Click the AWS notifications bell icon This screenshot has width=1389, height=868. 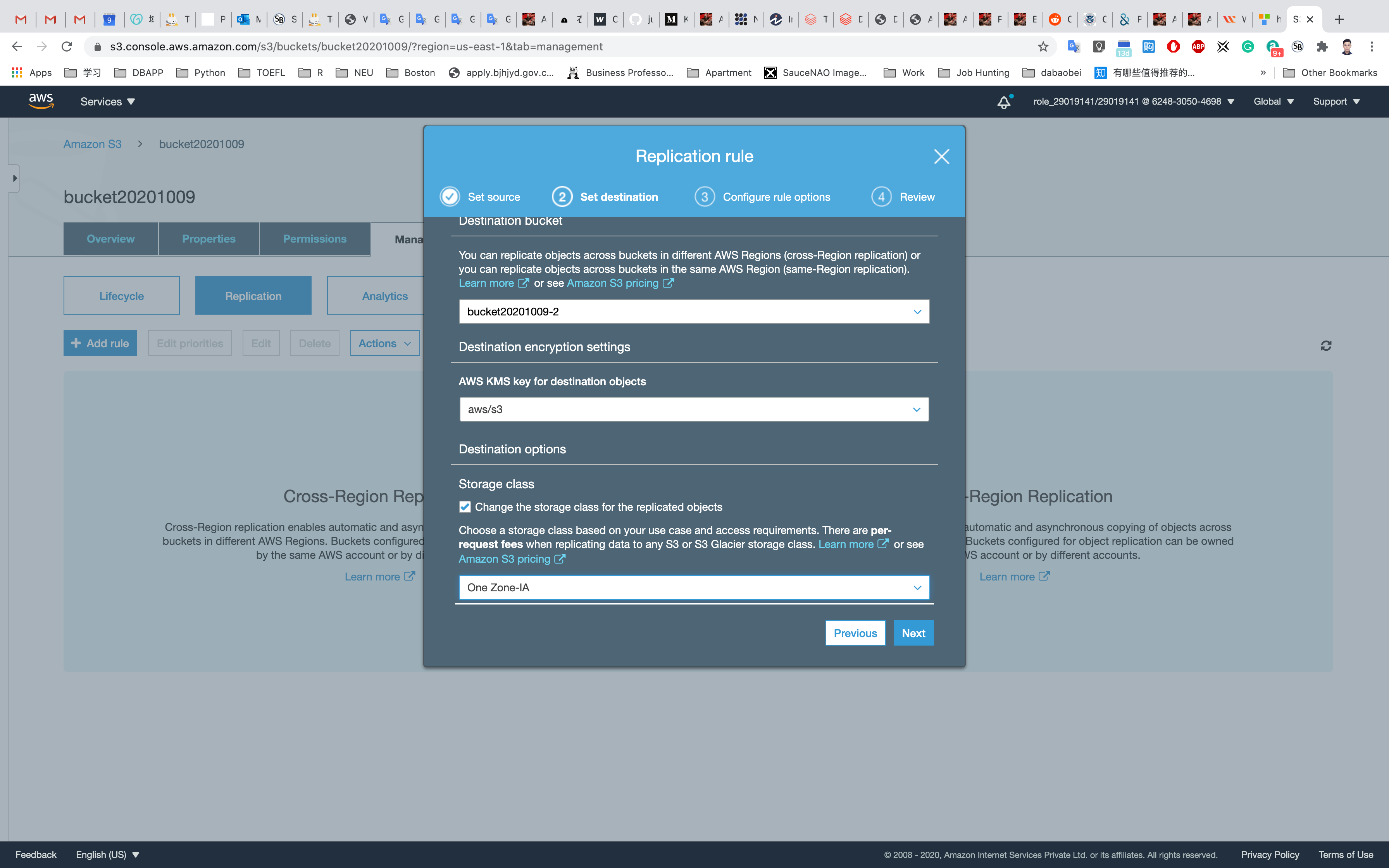1003,102
